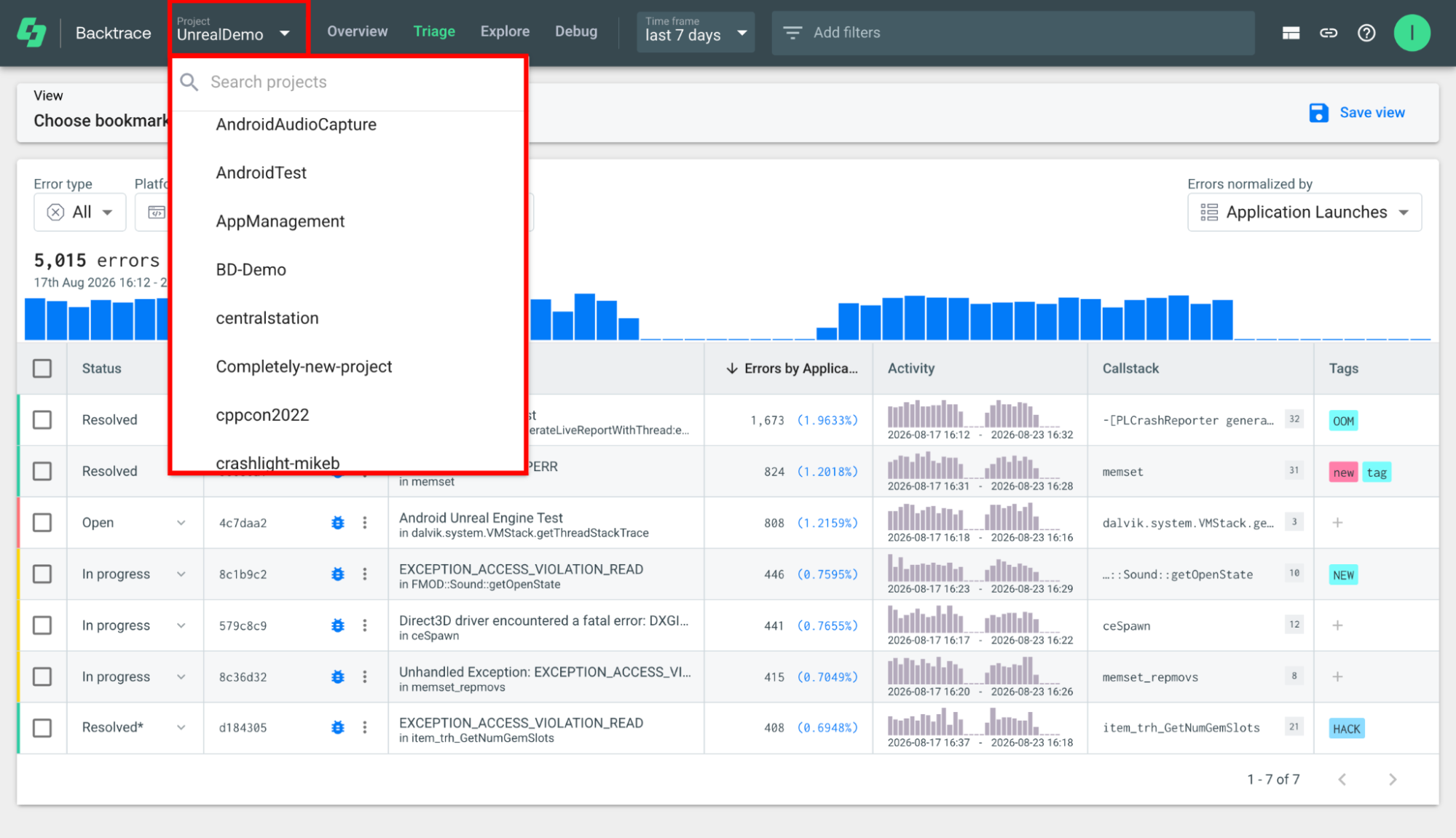Viewport: 1456px width, 838px height.
Task: Expand status dropdown for Resolved* d184305
Action: pyautogui.click(x=181, y=728)
